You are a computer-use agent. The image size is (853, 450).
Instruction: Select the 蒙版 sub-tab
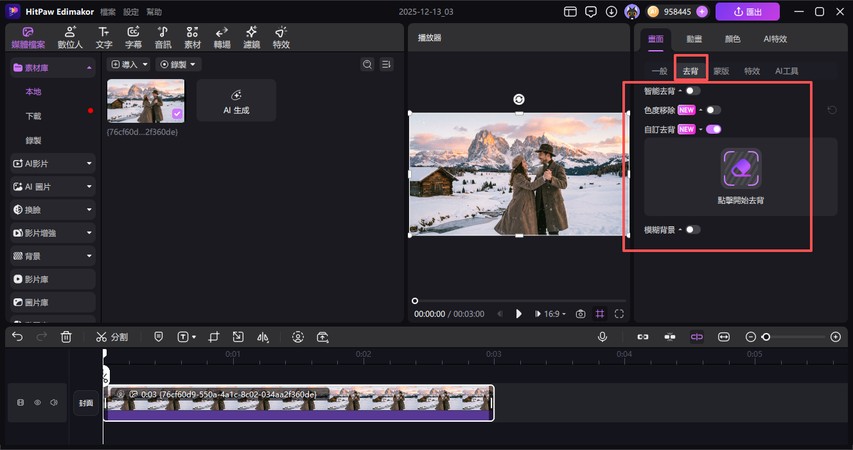(721, 71)
